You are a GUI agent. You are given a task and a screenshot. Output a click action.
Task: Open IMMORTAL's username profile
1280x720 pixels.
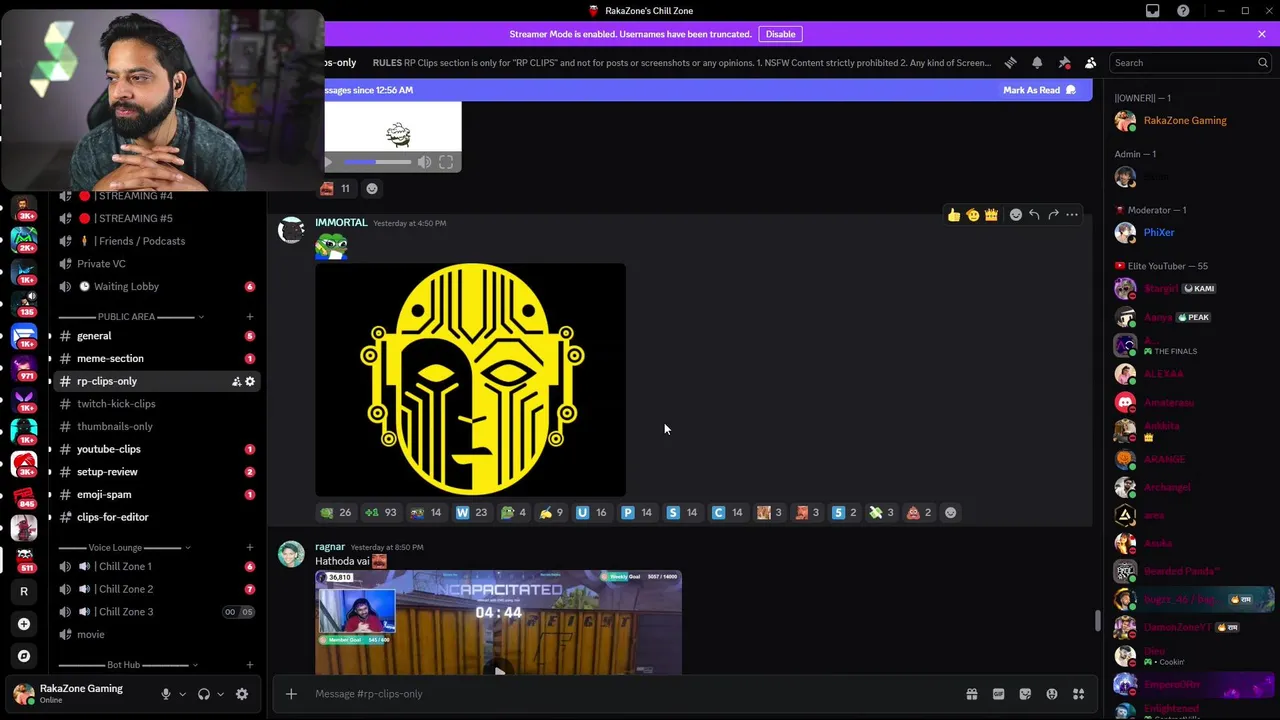tap(341, 223)
